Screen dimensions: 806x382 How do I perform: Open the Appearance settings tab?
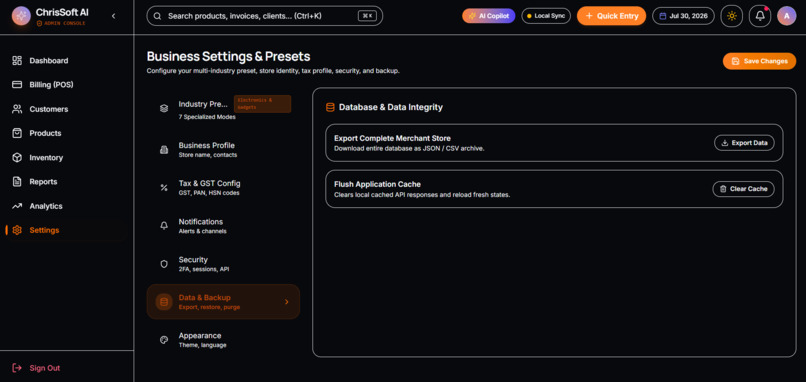click(x=223, y=340)
